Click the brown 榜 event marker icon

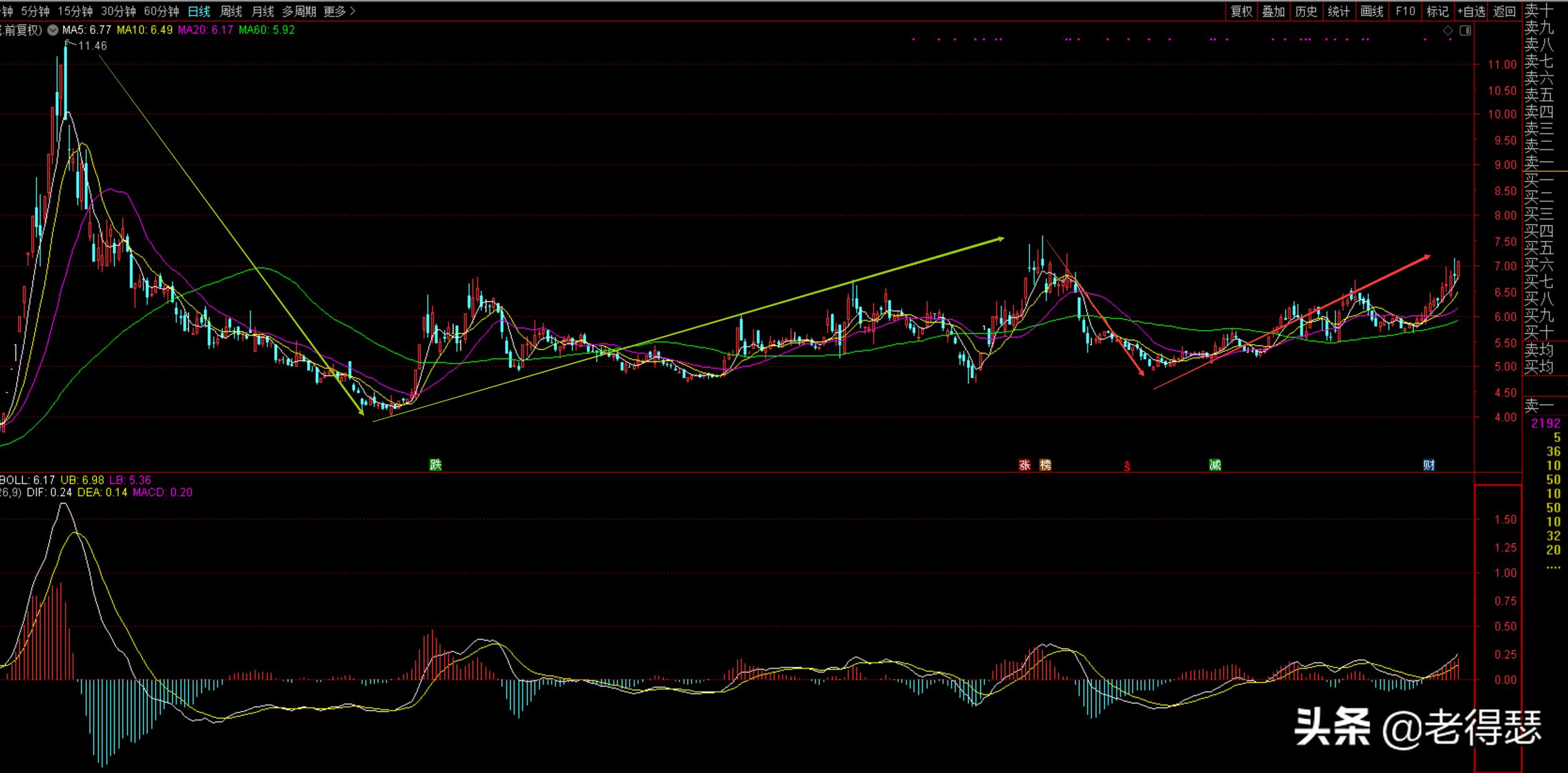click(x=1045, y=465)
